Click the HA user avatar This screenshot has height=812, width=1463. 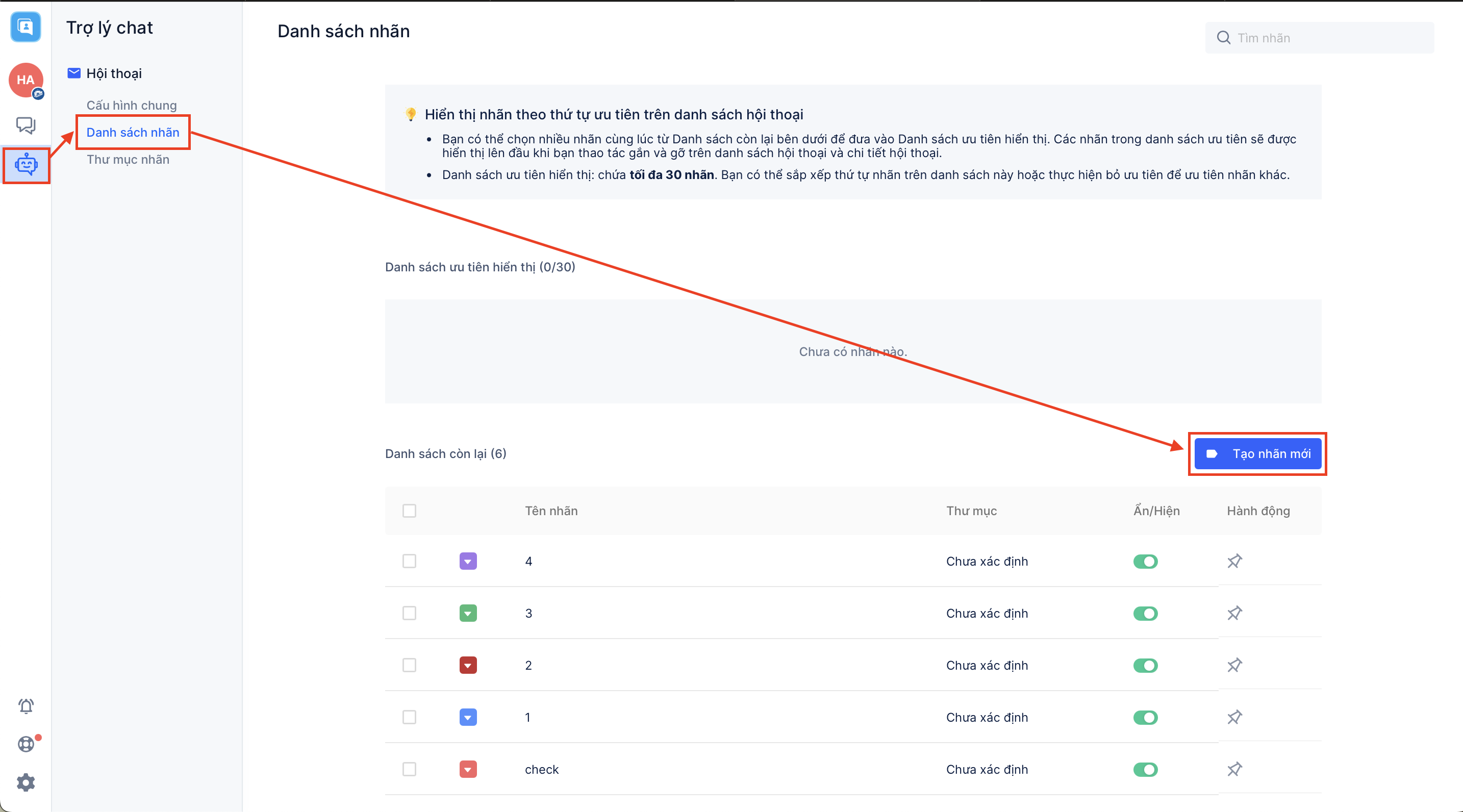pyautogui.click(x=26, y=80)
